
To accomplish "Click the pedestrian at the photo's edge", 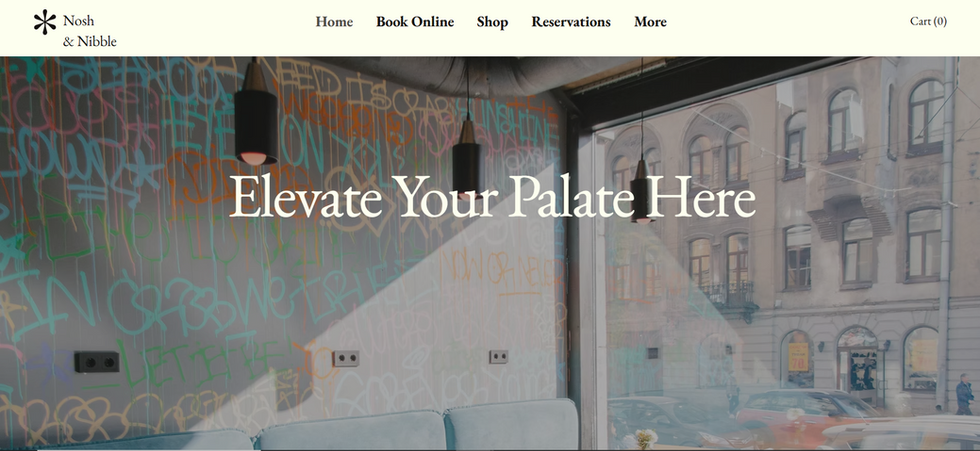I will coord(964,394).
